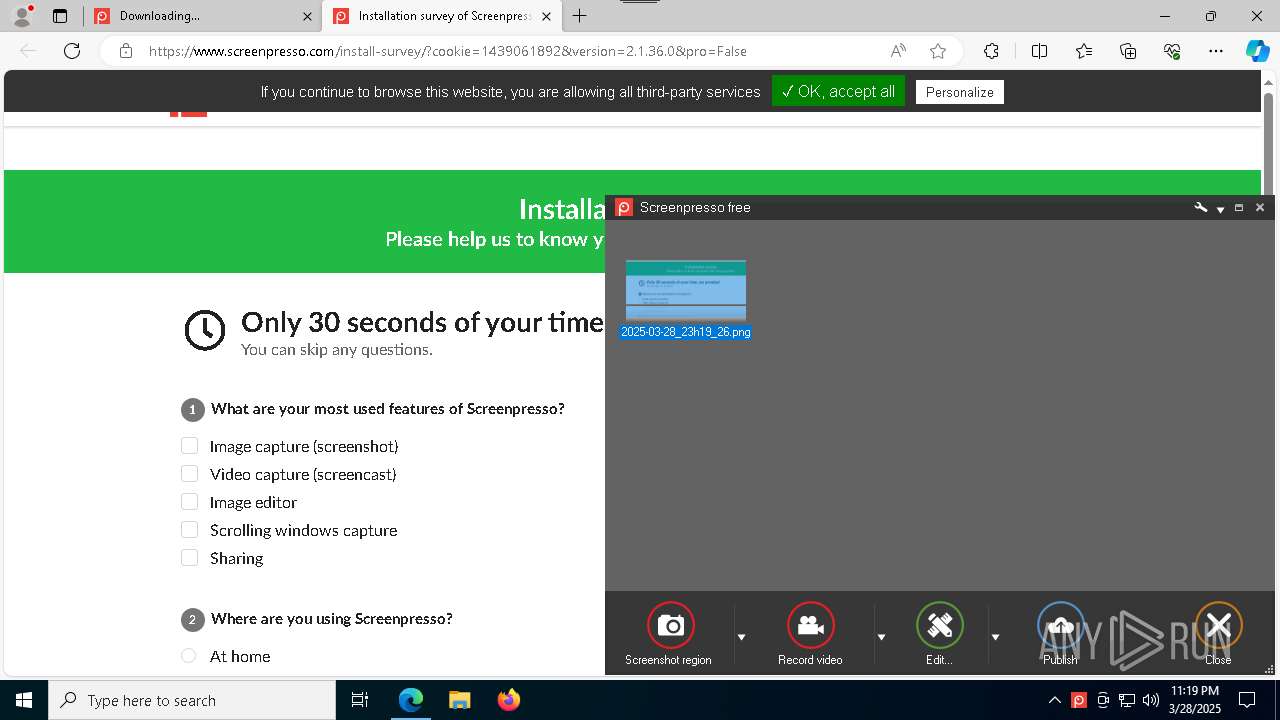1280x720 pixels.
Task: Check Video capture (screencast) option
Action: [189, 474]
